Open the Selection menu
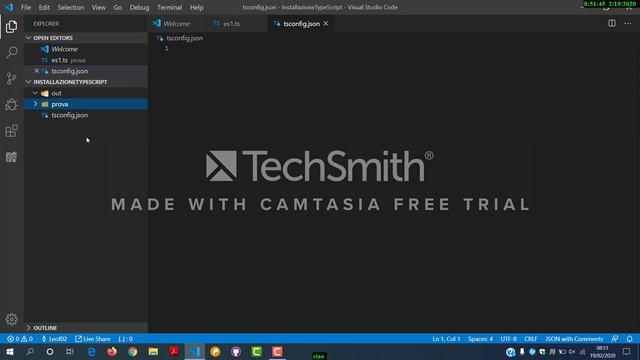This screenshot has height=360, width=640. 71,7
